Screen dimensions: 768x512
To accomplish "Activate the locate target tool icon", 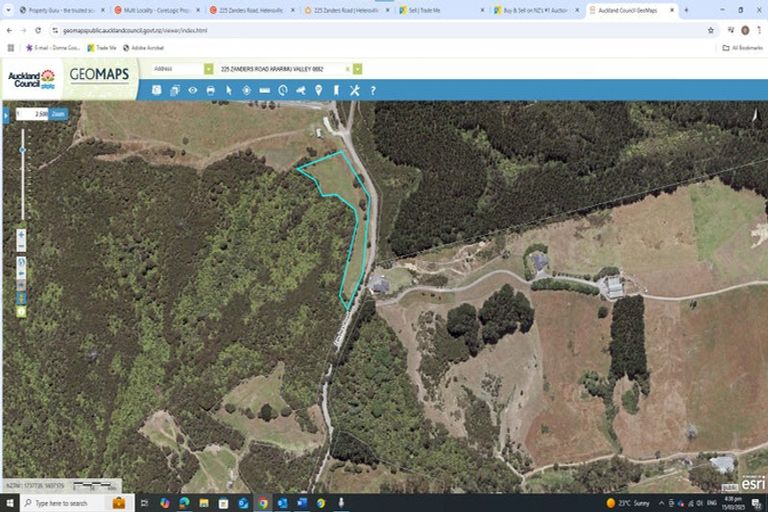I will [246, 90].
